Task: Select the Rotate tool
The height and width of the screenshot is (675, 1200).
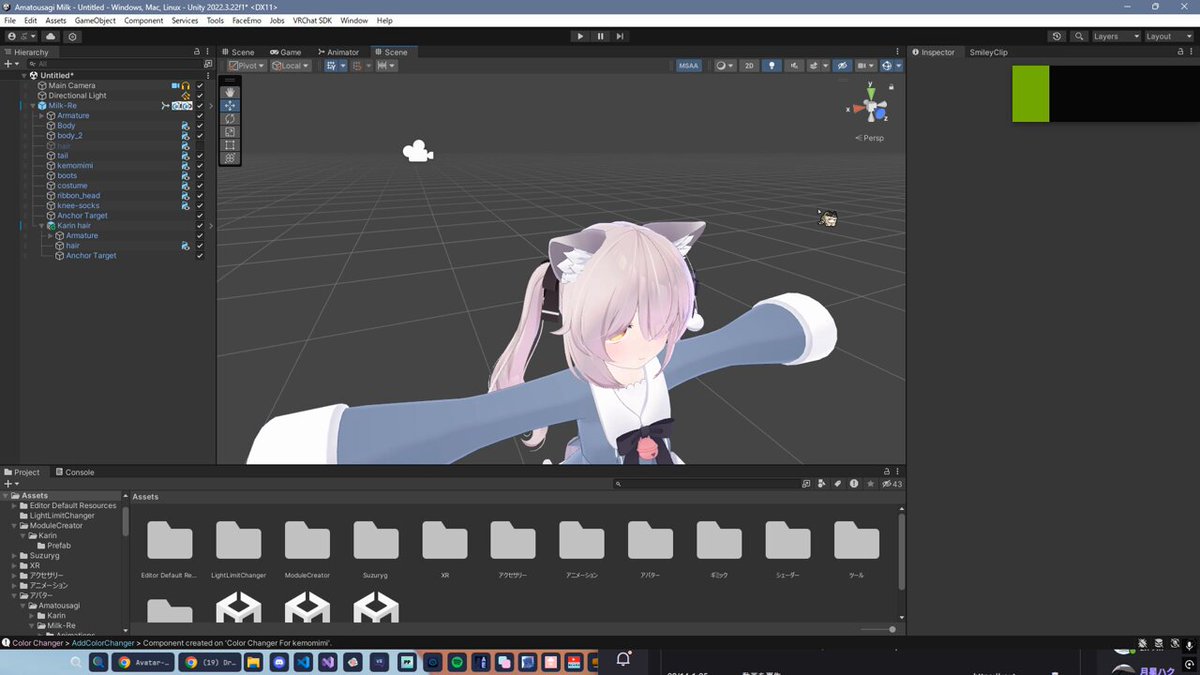Action: [x=230, y=118]
